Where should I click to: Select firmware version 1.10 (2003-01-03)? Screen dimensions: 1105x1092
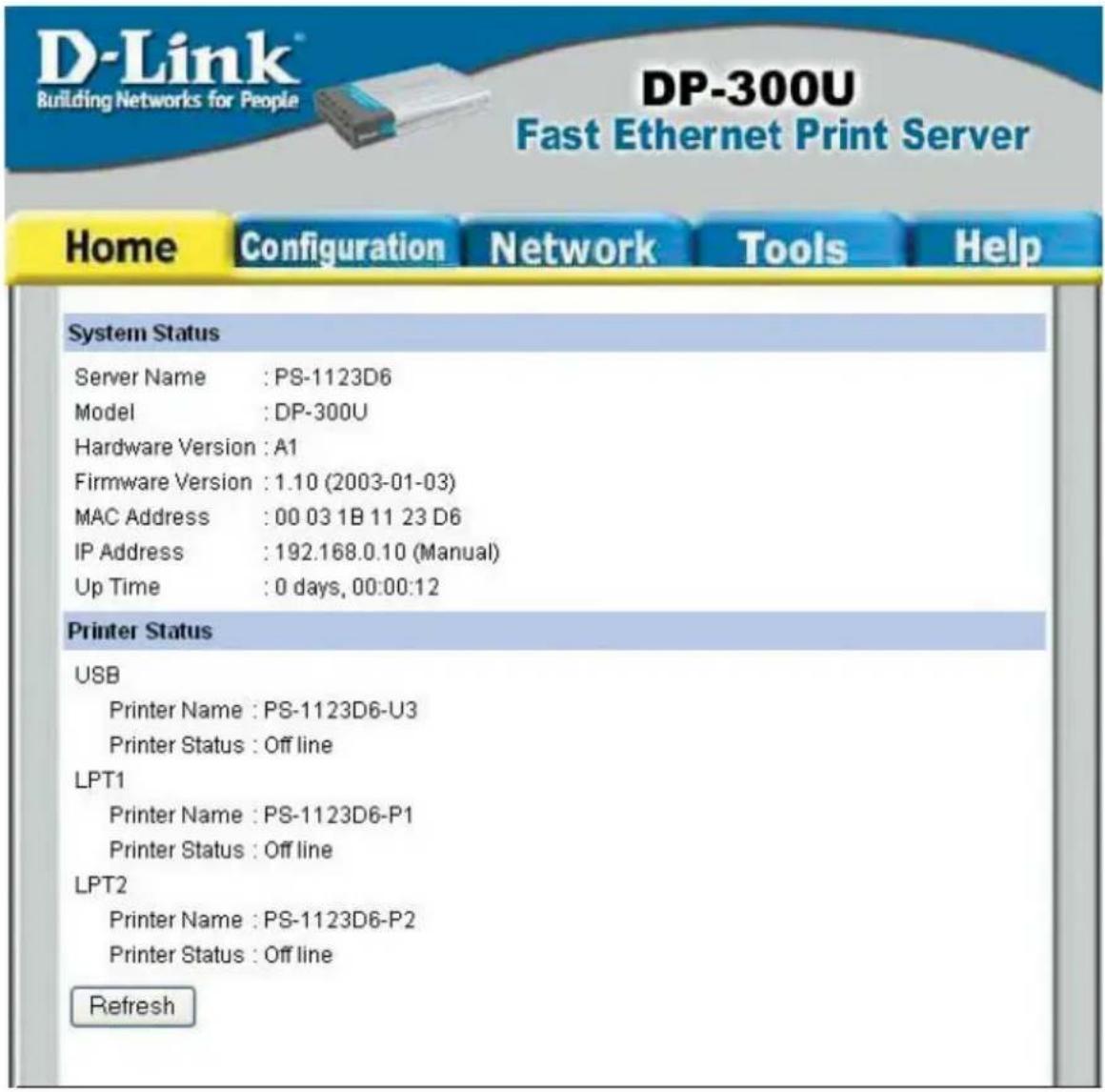pyautogui.click(x=364, y=482)
